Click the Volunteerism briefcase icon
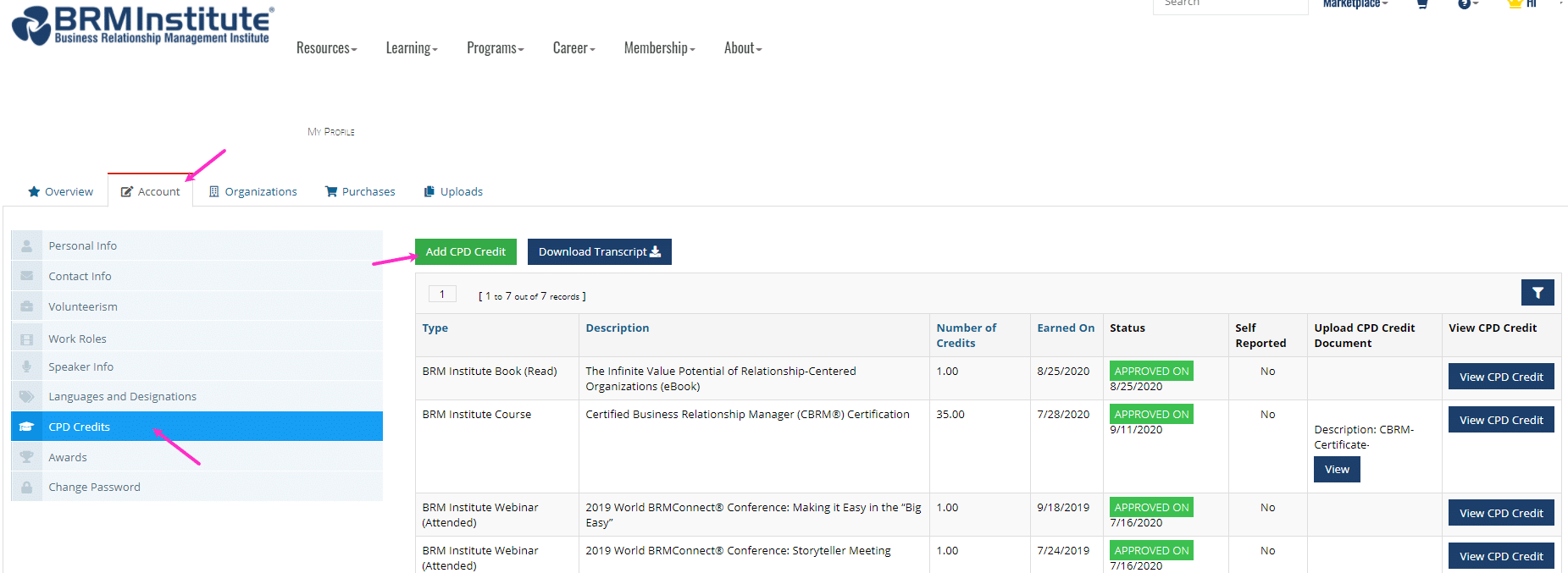 point(27,306)
